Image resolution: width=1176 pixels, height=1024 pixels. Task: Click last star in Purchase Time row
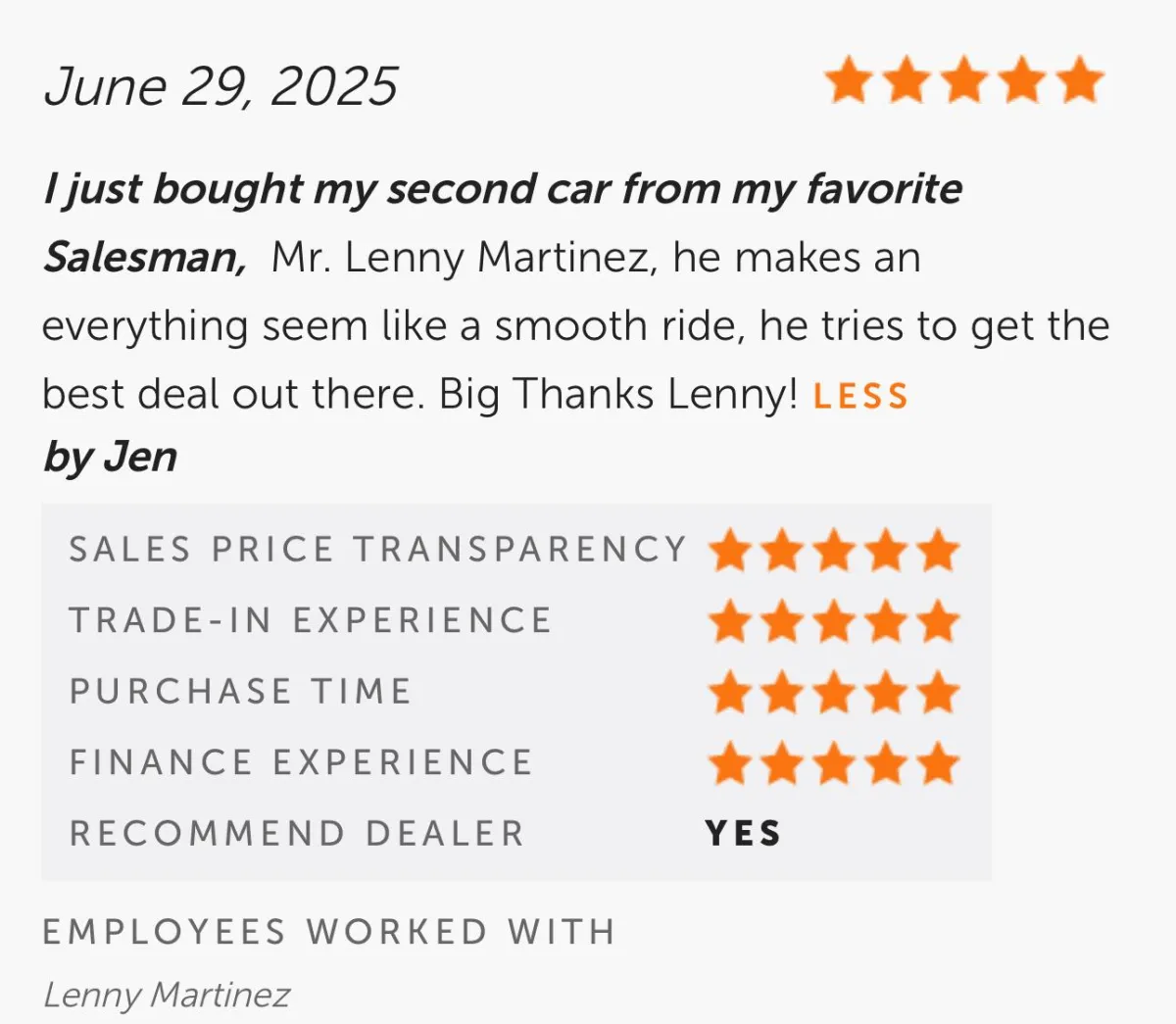(x=939, y=692)
